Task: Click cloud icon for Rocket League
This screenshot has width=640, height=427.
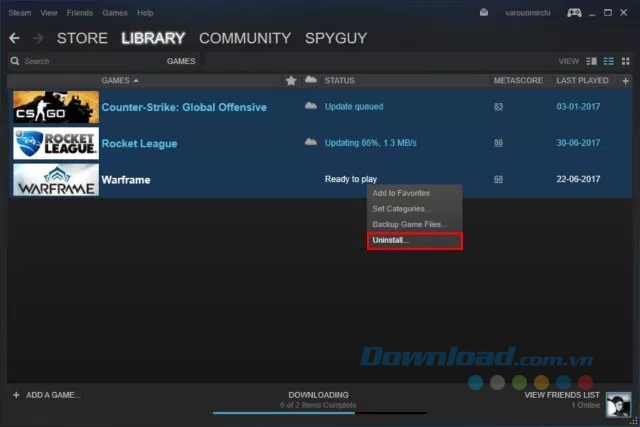Action: point(310,143)
